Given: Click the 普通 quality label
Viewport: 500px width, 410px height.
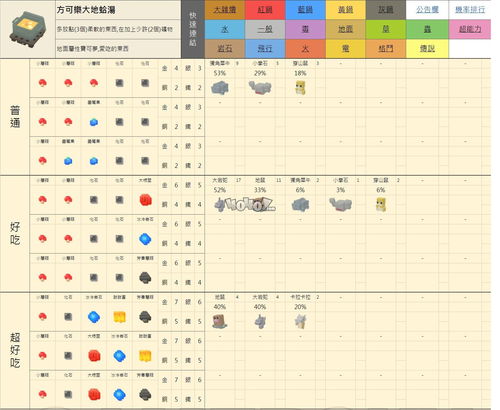Looking at the screenshot, I should click(x=15, y=117).
